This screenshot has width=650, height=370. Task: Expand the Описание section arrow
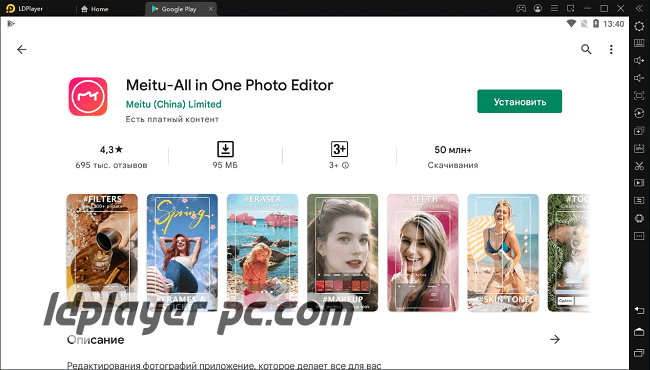(555, 340)
